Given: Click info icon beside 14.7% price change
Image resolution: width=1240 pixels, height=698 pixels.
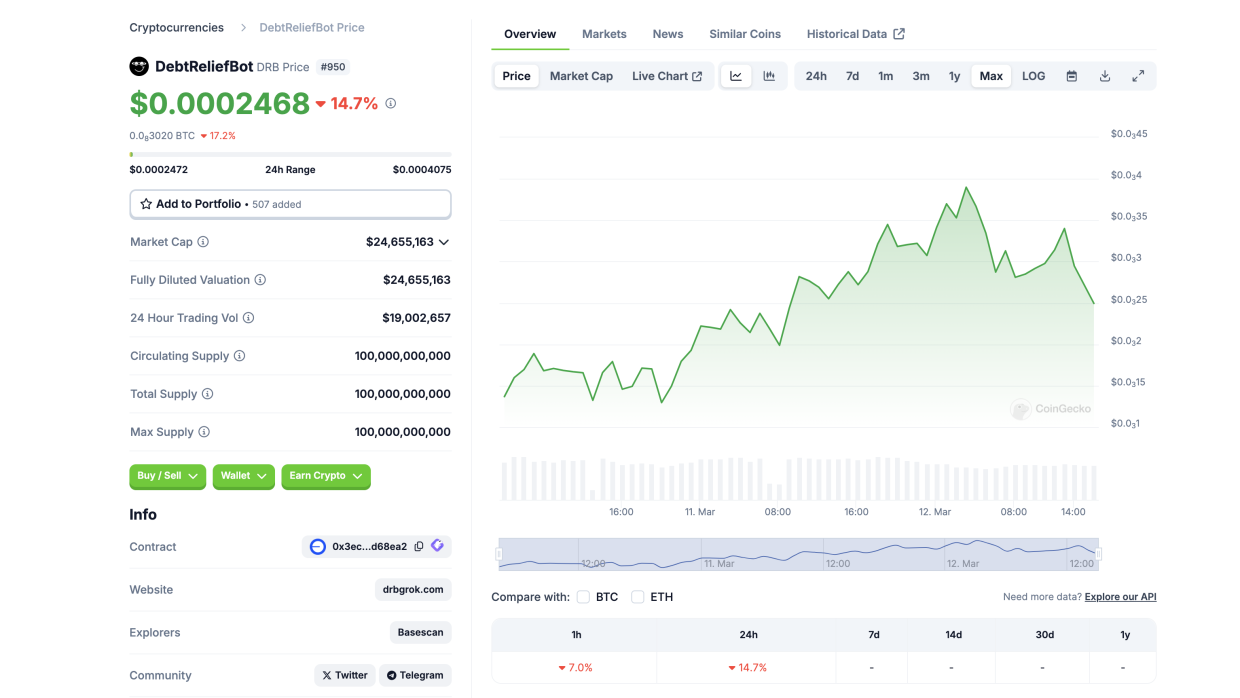Looking at the screenshot, I should coord(391,103).
